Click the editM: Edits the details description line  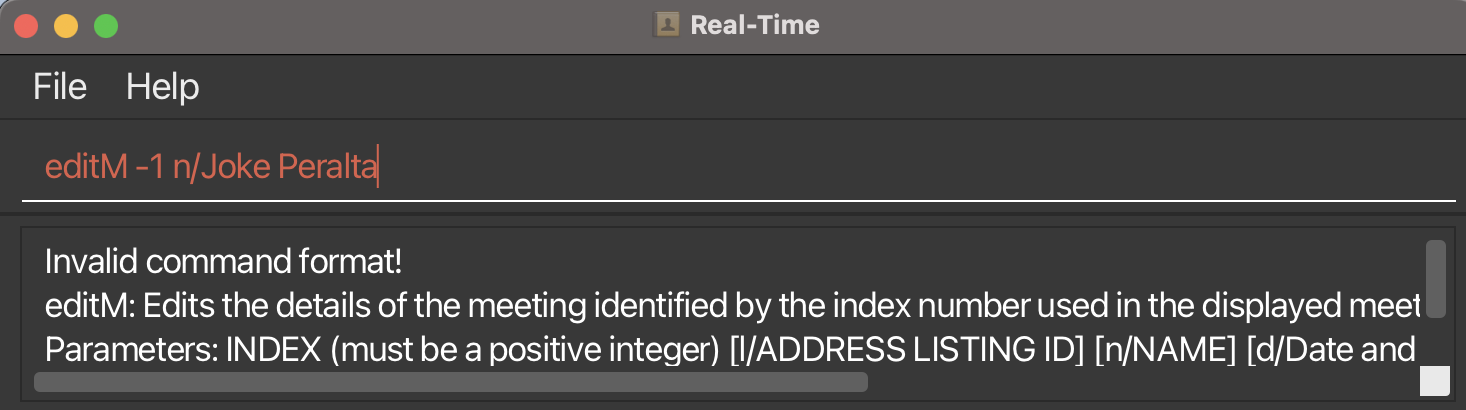(x=732, y=306)
